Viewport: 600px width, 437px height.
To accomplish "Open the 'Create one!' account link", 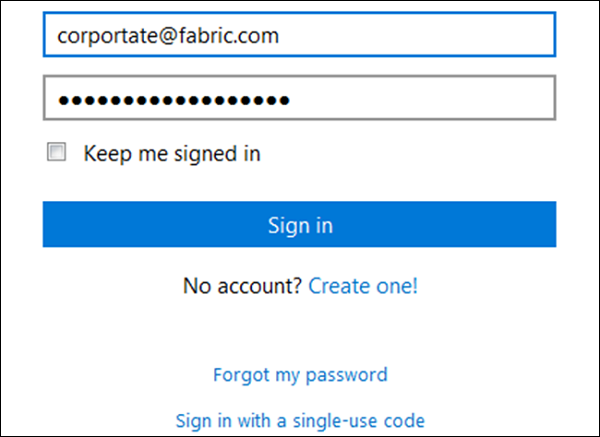I will point(363,286).
